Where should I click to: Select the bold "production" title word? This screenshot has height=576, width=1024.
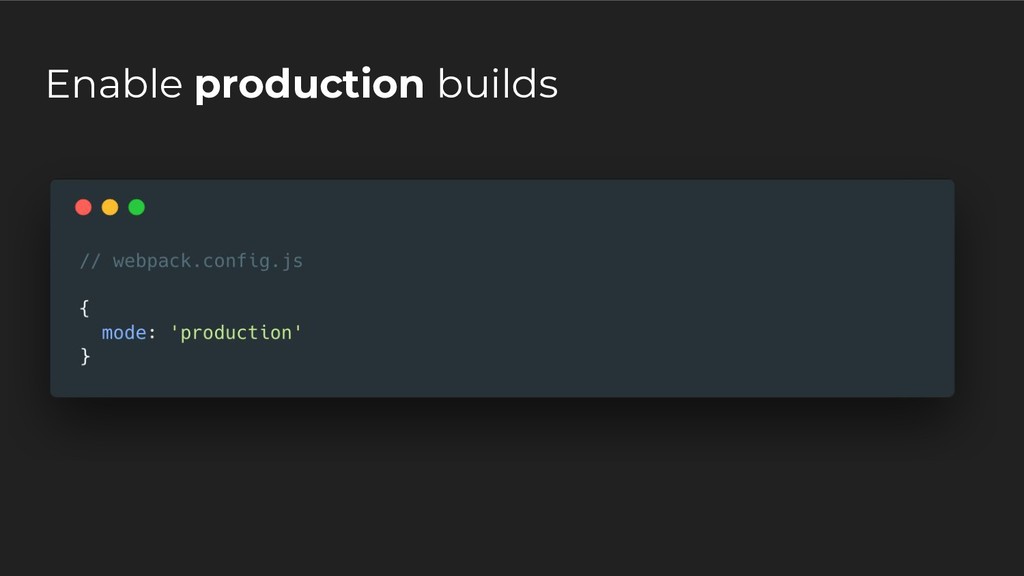309,85
